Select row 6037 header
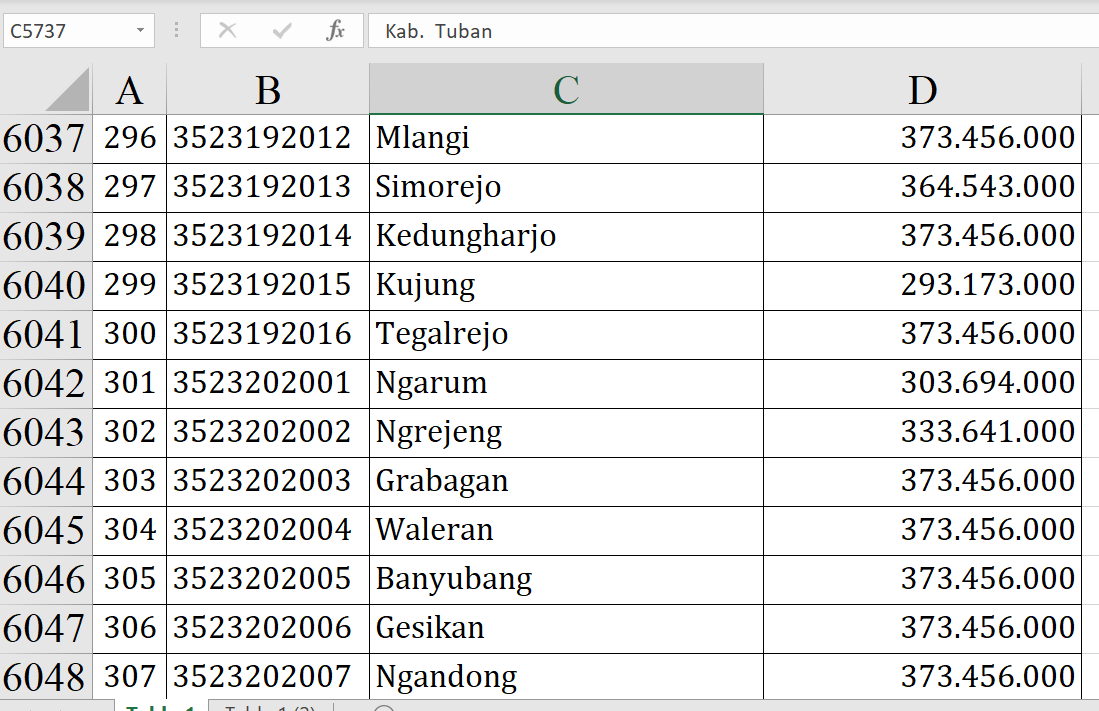This screenshot has width=1099, height=711. [45, 139]
